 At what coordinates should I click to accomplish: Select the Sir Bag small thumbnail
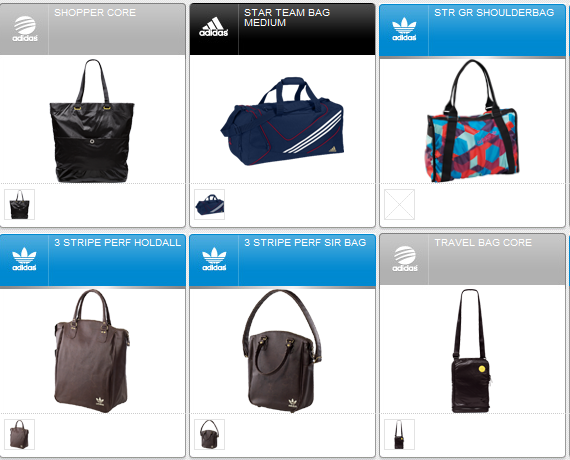(x=209, y=435)
